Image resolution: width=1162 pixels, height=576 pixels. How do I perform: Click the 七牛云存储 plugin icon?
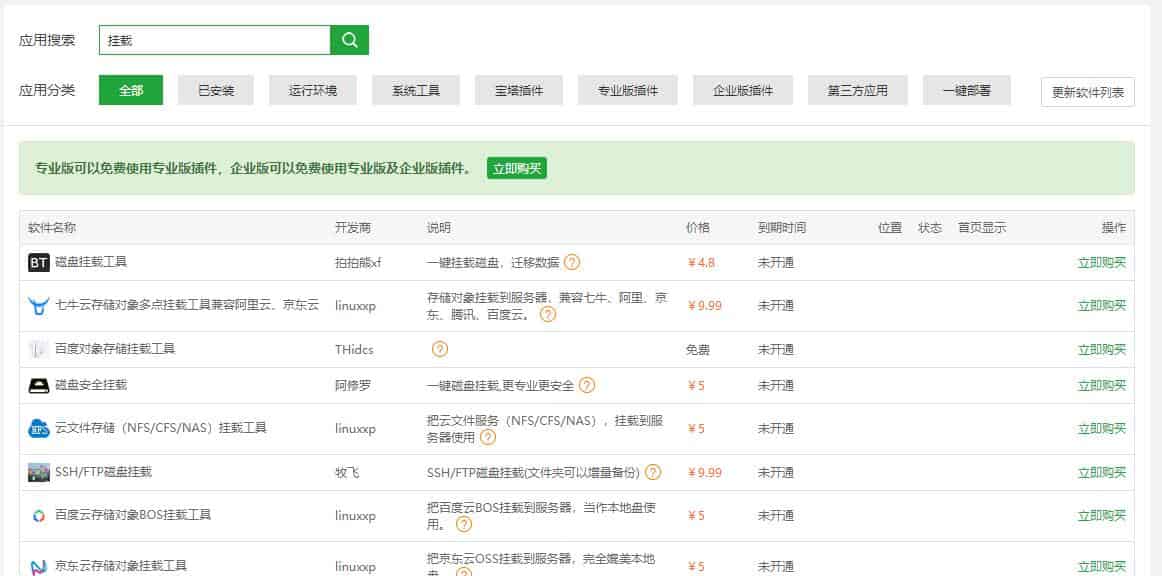point(39,306)
